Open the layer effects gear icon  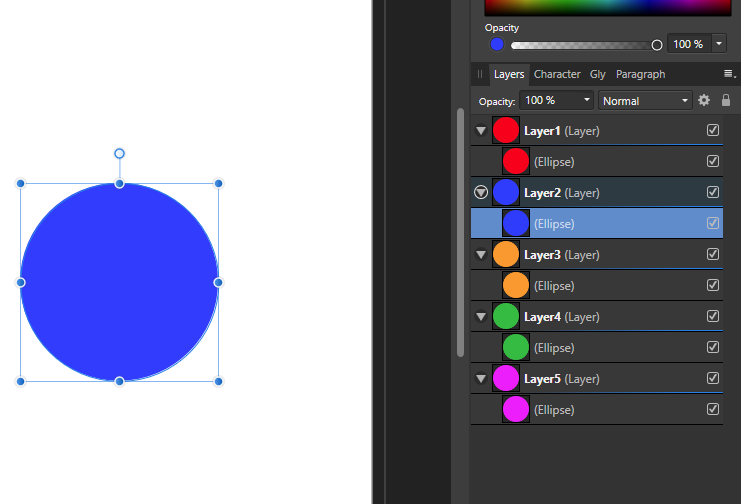pyautogui.click(x=704, y=100)
